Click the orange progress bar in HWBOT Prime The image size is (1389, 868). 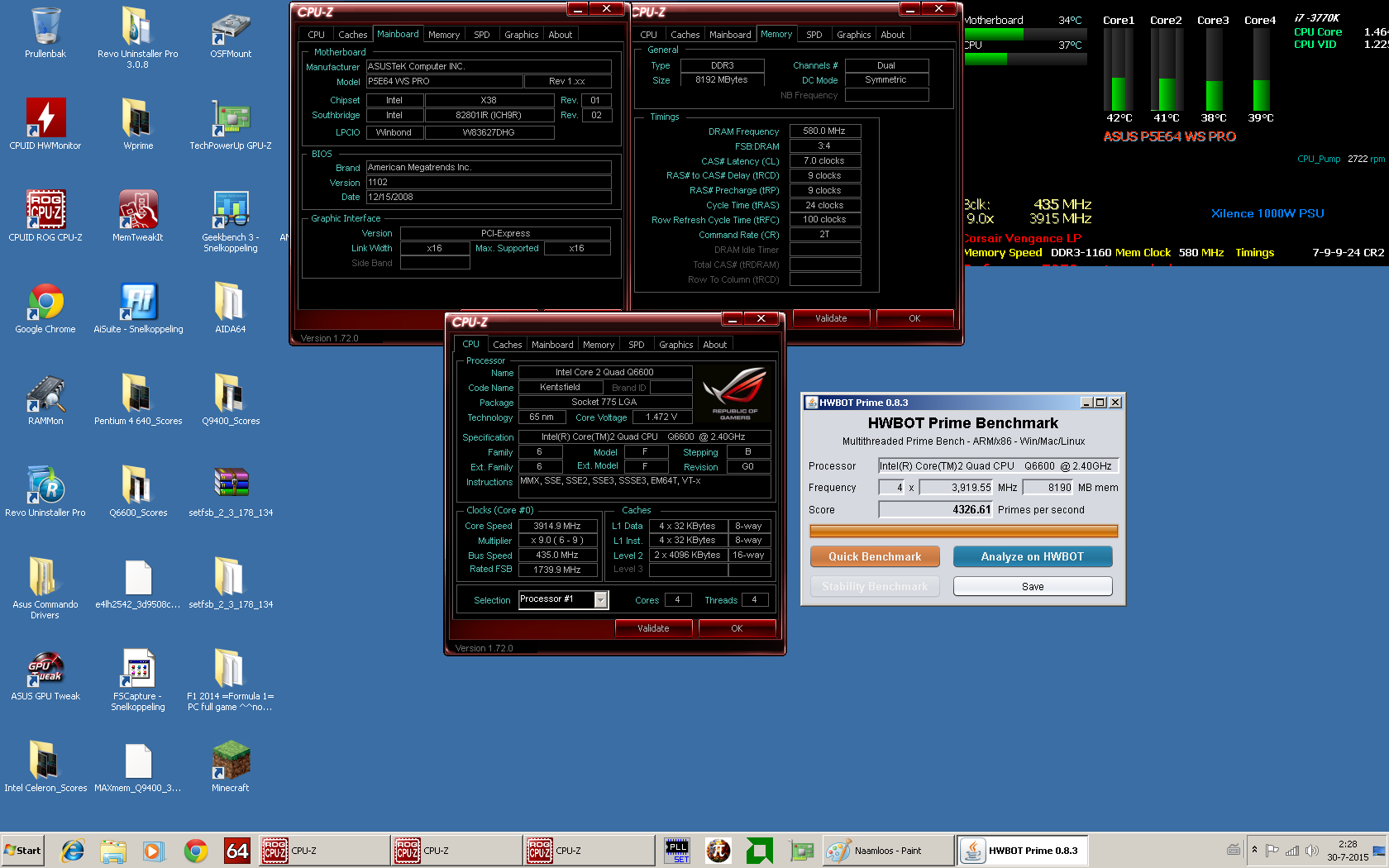coord(963,531)
